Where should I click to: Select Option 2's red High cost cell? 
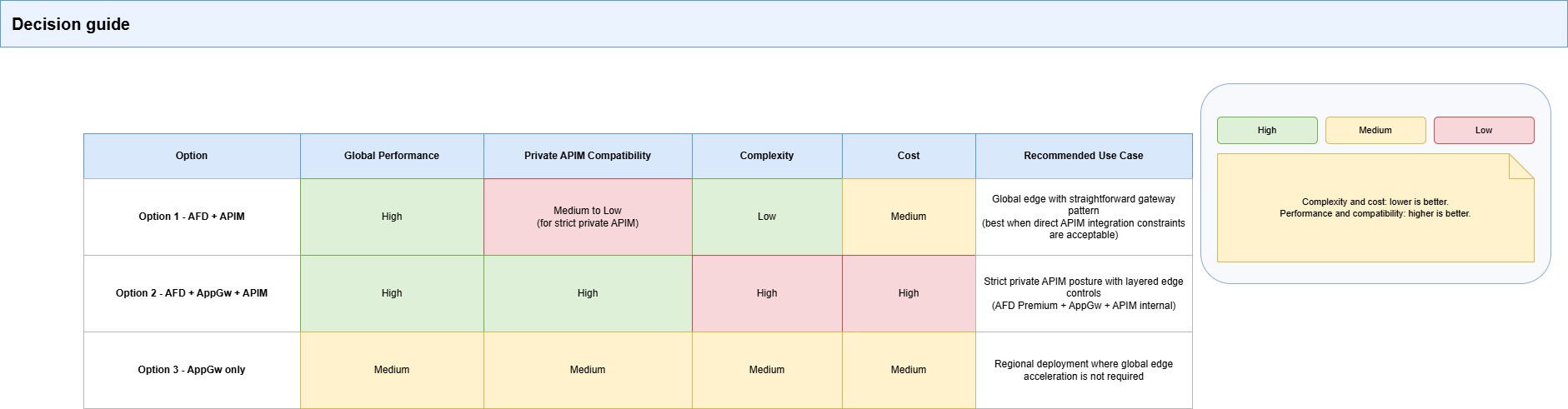tap(909, 293)
